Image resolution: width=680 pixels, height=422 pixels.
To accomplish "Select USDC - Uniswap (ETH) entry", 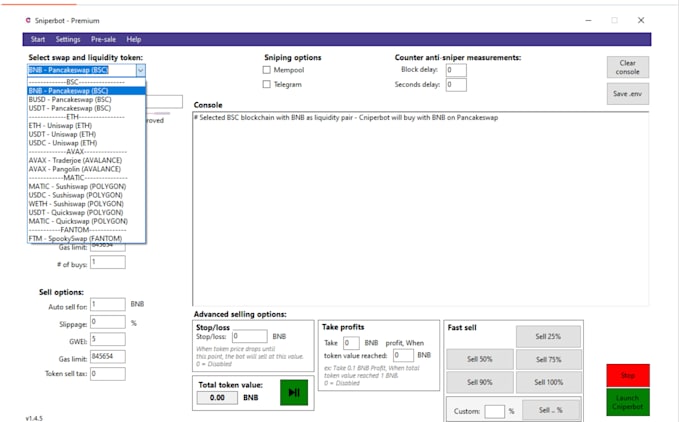I will (x=86, y=143).
